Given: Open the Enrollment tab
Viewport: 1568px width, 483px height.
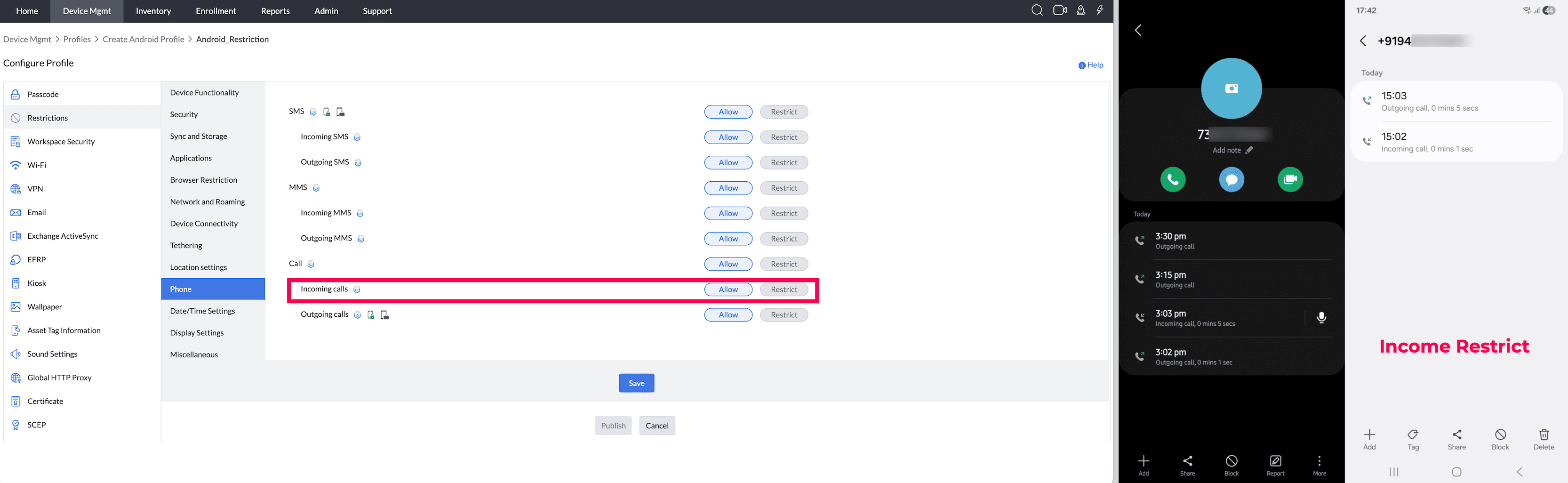Looking at the screenshot, I should [216, 11].
